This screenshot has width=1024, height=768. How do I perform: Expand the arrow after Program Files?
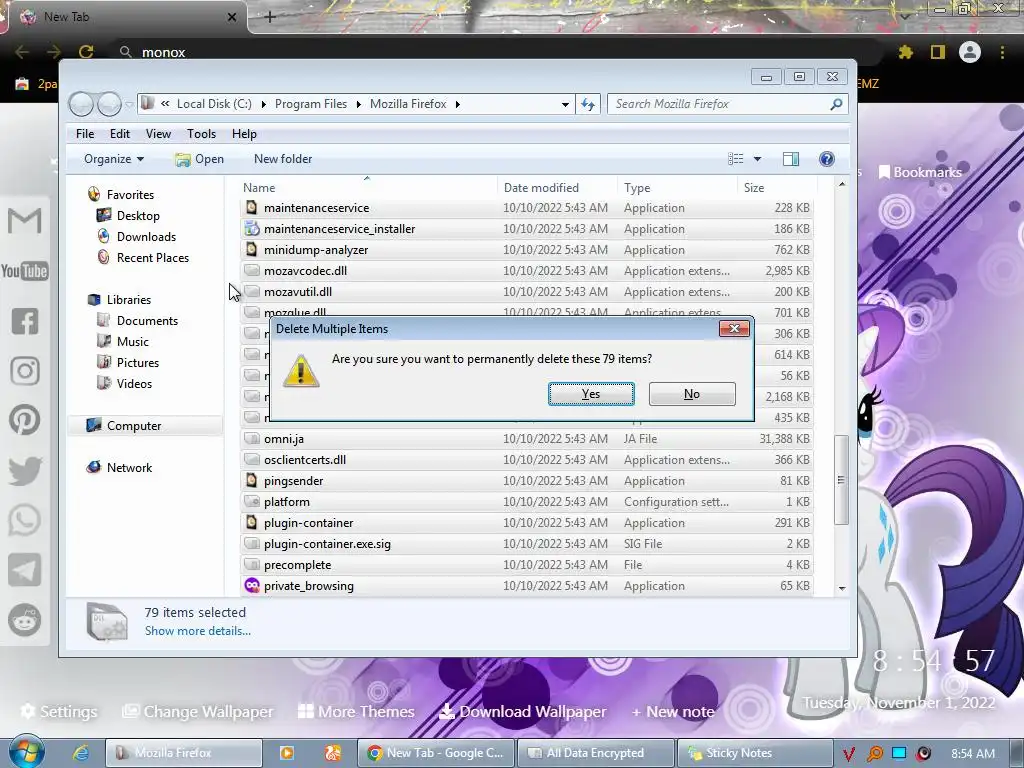click(359, 104)
